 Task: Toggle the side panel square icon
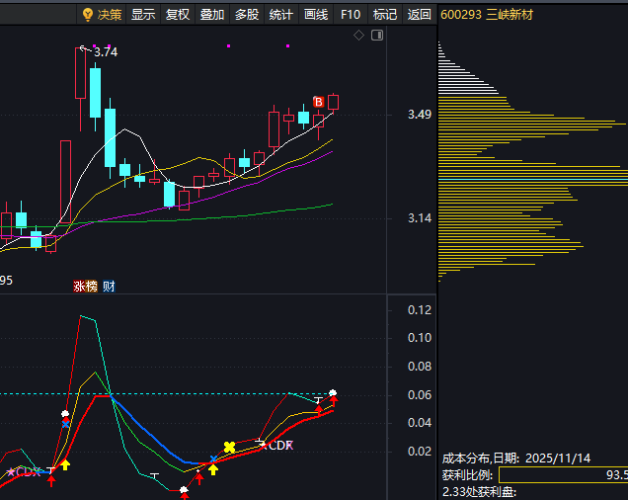point(376,36)
